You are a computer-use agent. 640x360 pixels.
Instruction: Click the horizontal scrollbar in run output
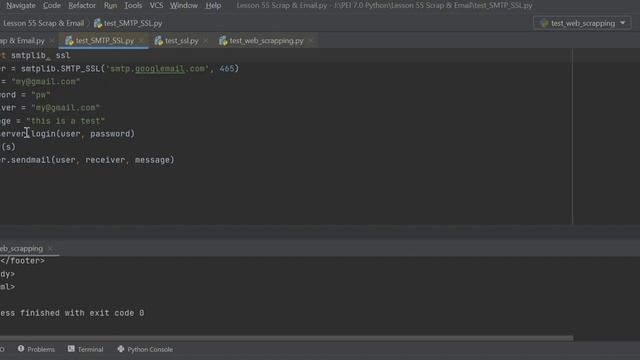click(x=287, y=338)
